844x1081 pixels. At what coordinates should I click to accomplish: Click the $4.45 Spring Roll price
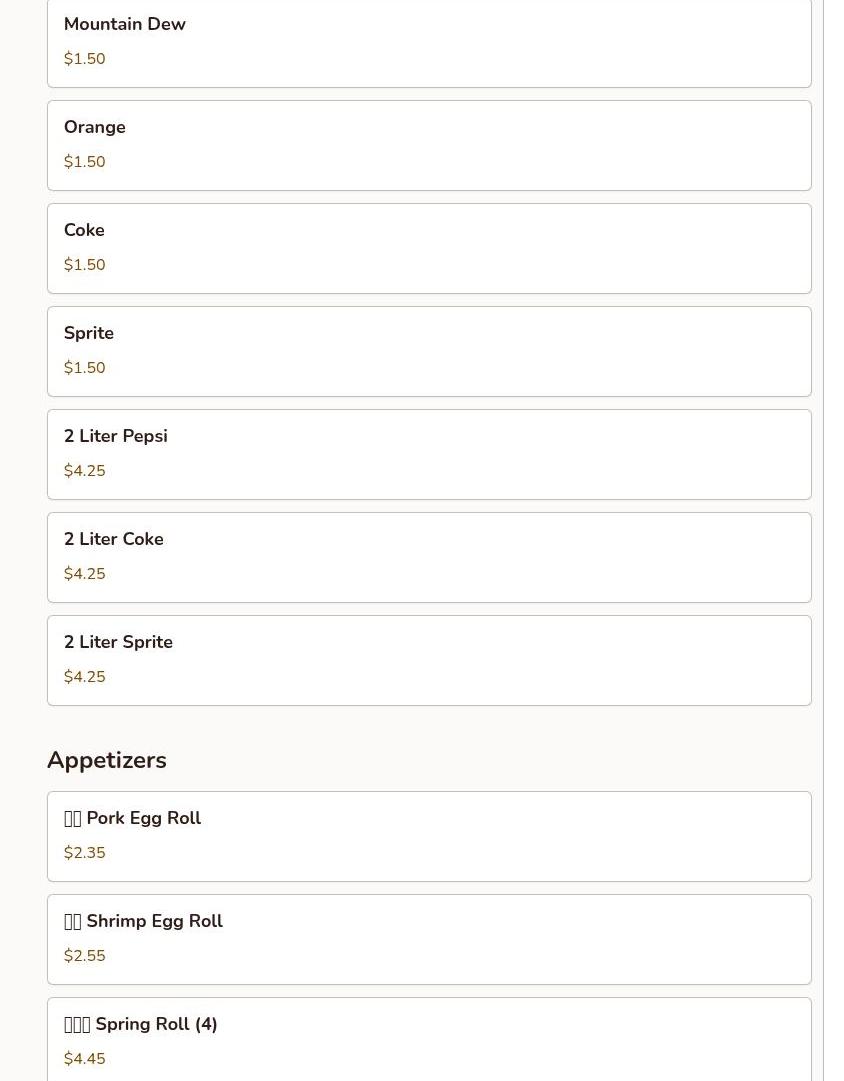84,1059
